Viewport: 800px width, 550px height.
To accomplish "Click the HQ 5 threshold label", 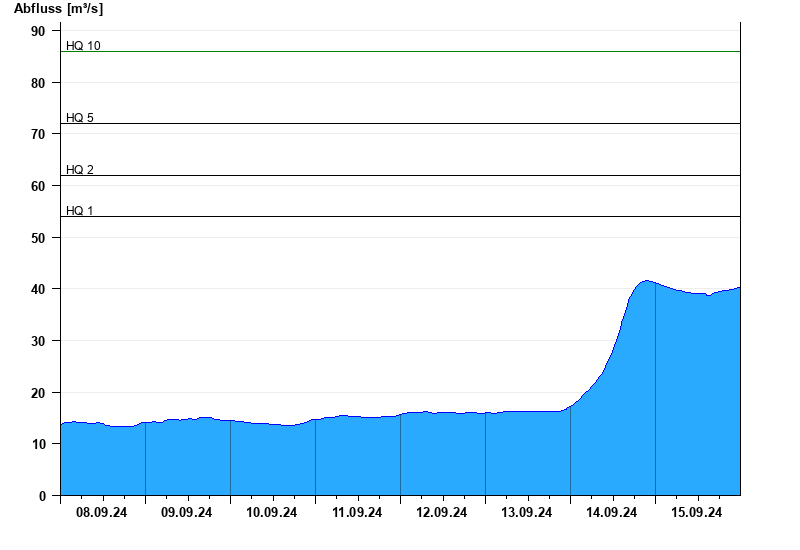I will pyautogui.click(x=80, y=118).
